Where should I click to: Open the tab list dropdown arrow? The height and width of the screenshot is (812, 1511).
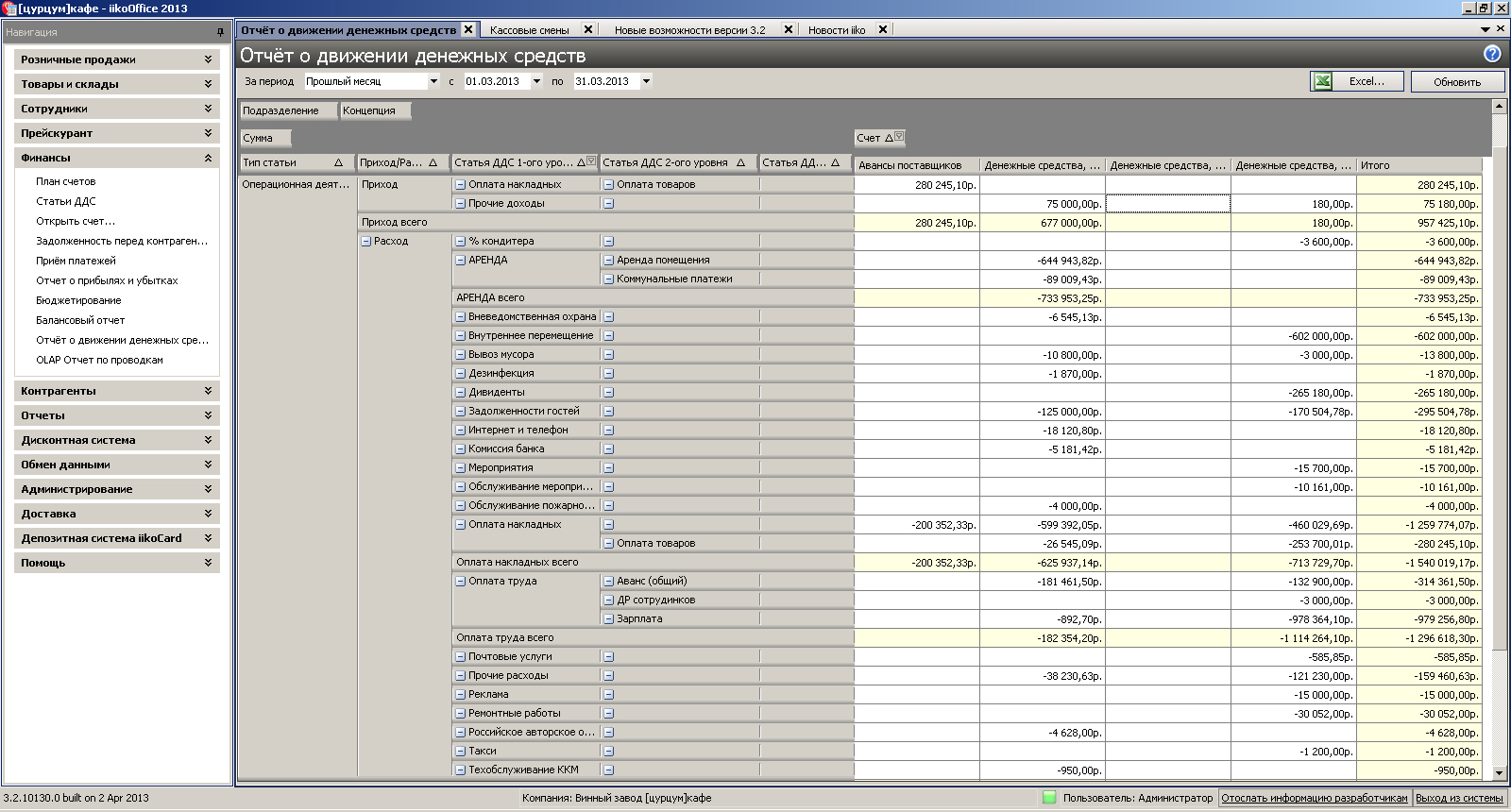coord(1486,29)
